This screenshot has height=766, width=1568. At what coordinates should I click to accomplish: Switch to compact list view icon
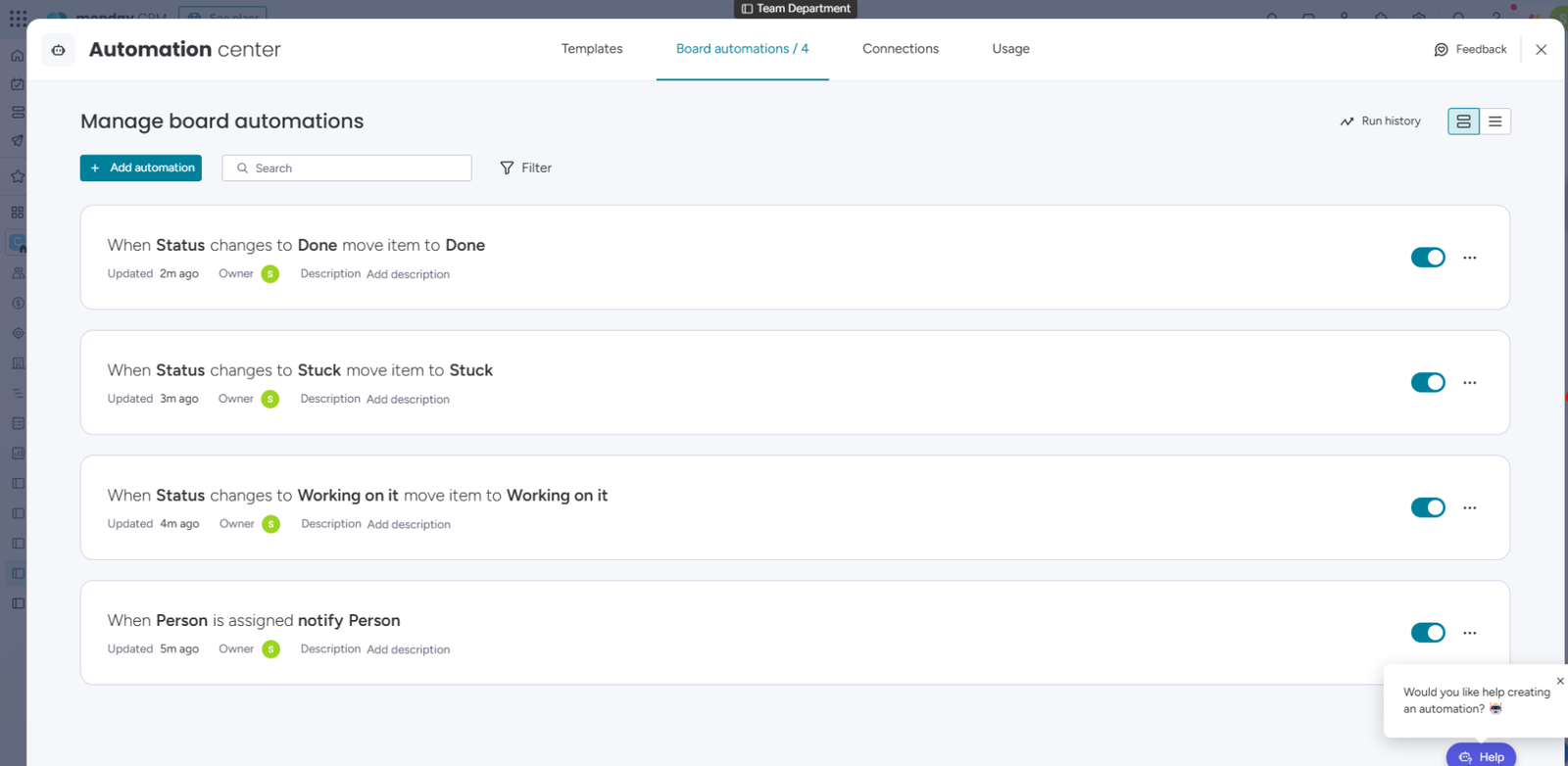[x=1494, y=121]
